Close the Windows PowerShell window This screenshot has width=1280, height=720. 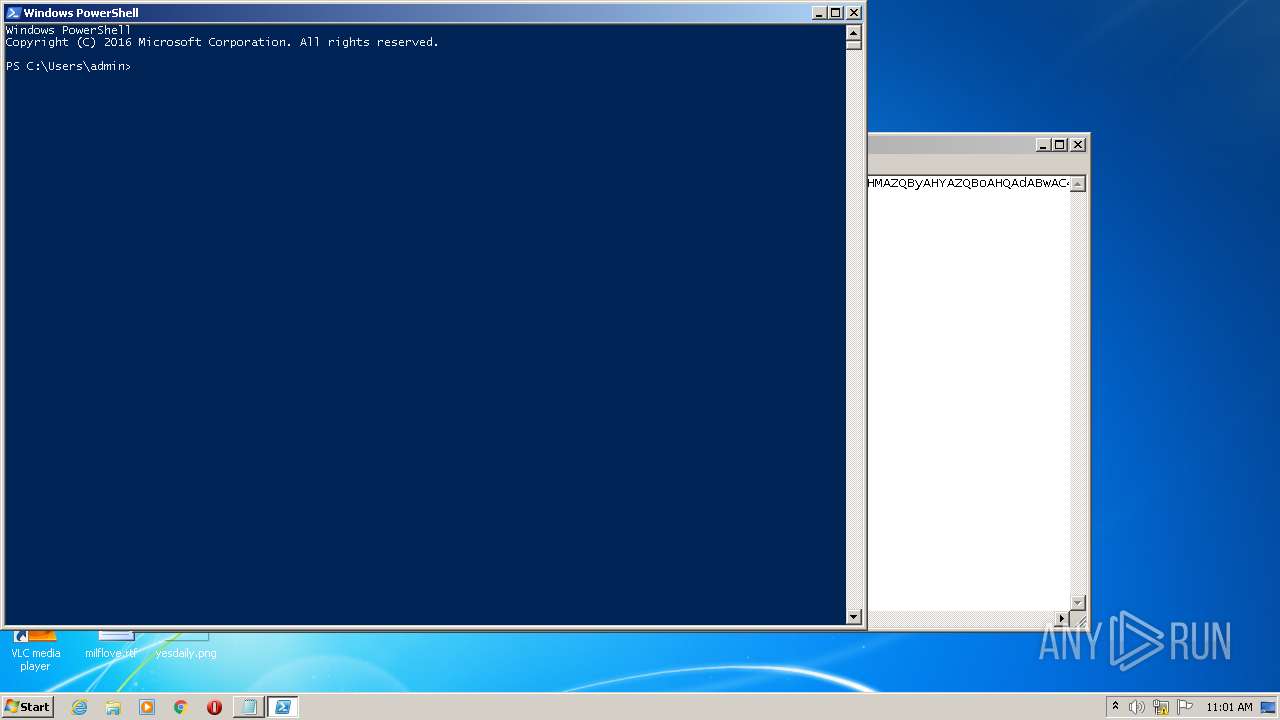click(854, 13)
